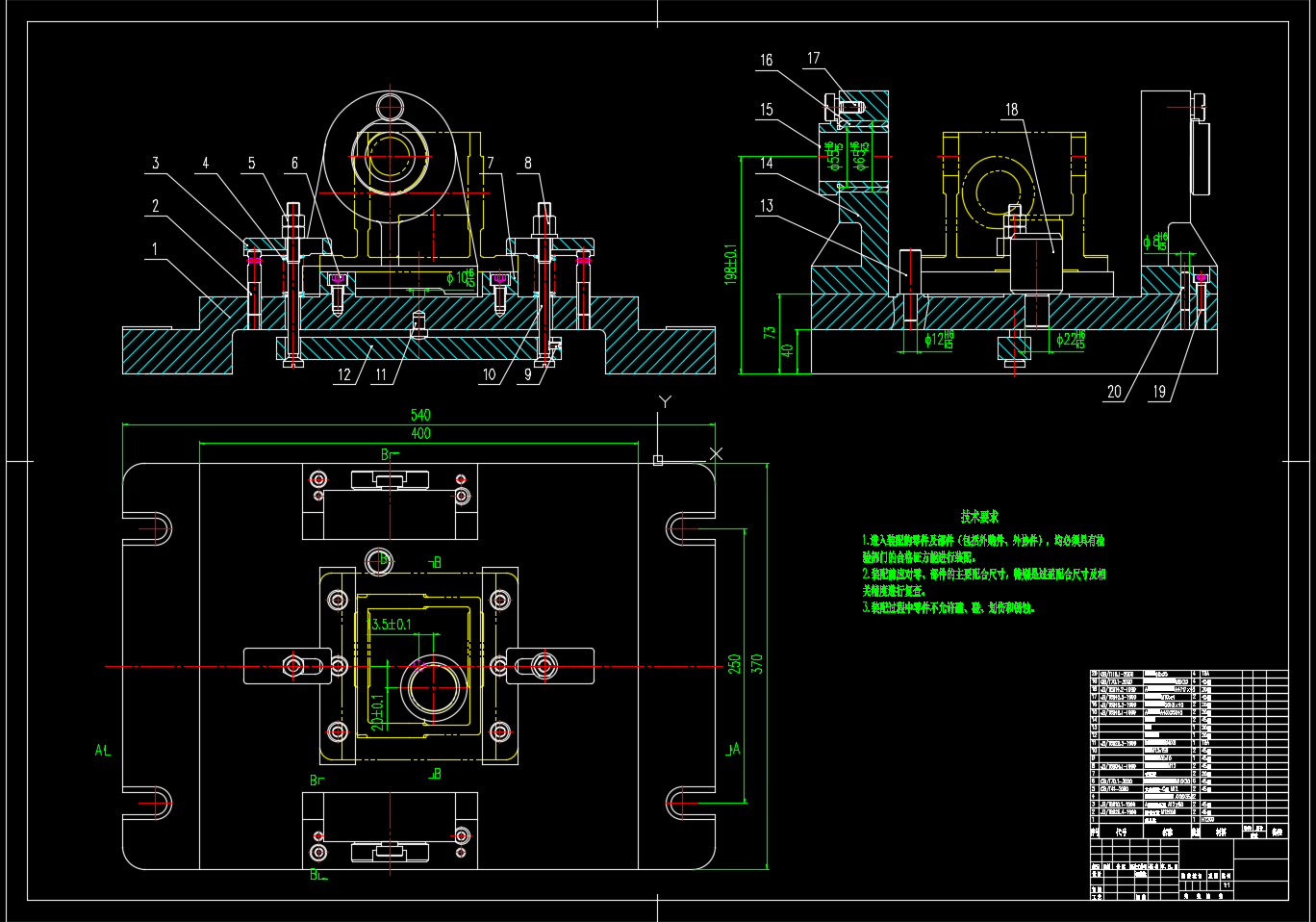Select callout number 20 in side view

click(1114, 392)
